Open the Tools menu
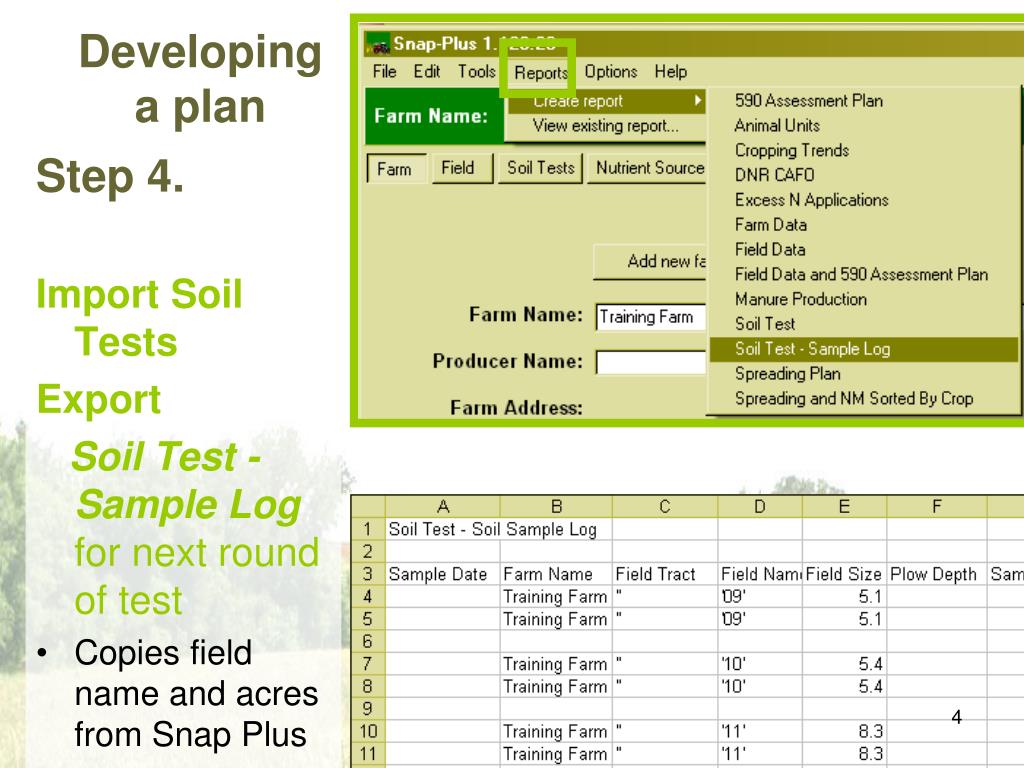This screenshot has width=1024, height=768. tap(477, 72)
